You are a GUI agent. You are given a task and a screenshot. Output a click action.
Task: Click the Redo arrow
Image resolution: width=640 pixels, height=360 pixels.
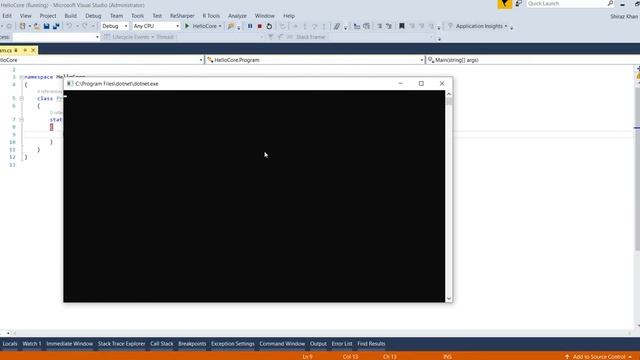coord(85,26)
